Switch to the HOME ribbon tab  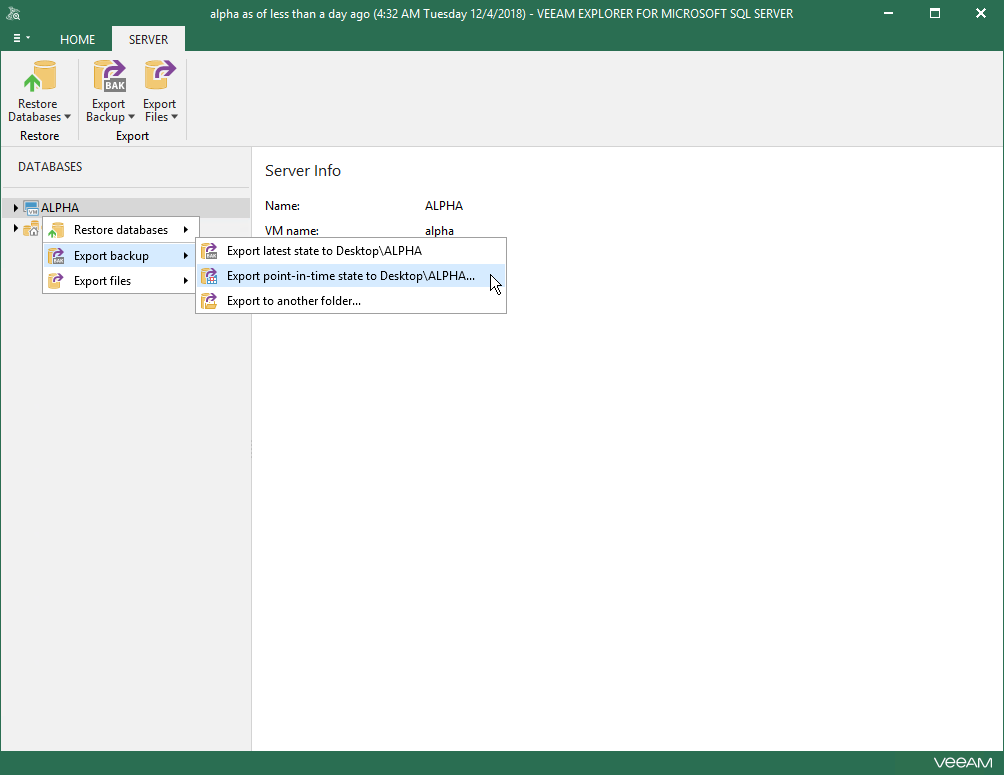tap(77, 40)
